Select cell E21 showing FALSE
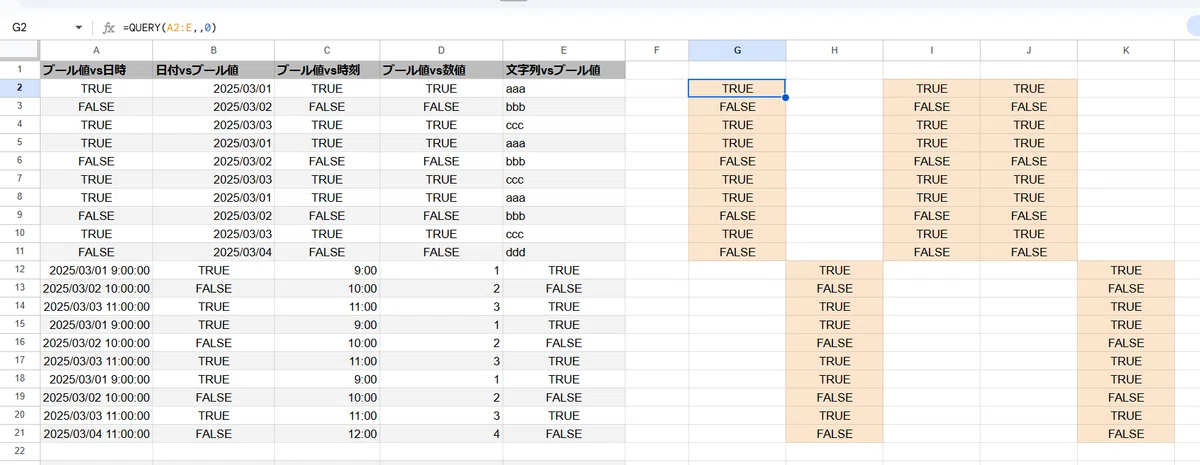The image size is (1200, 465). tap(564, 434)
